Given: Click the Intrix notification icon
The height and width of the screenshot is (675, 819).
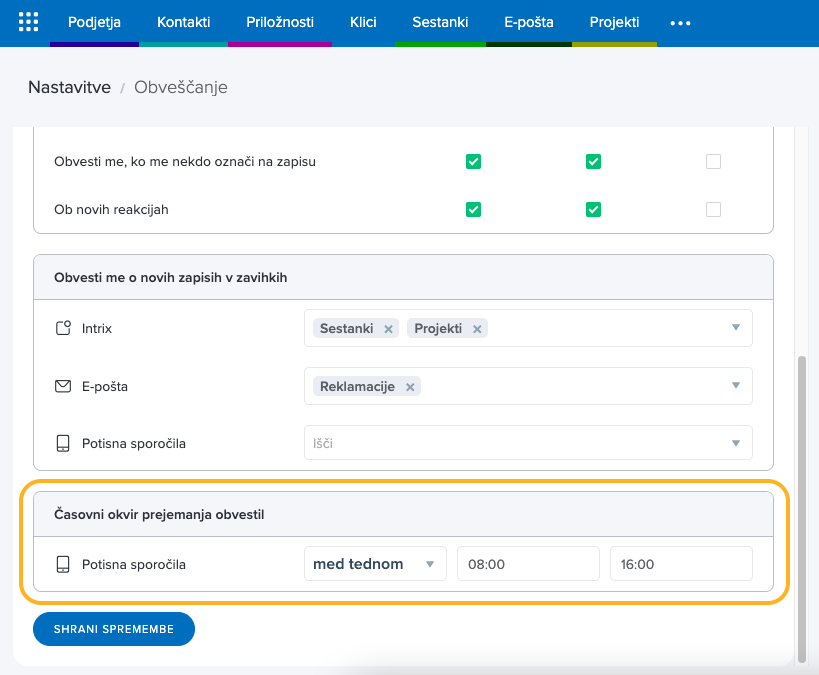Looking at the screenshot, I should (64, 328).
